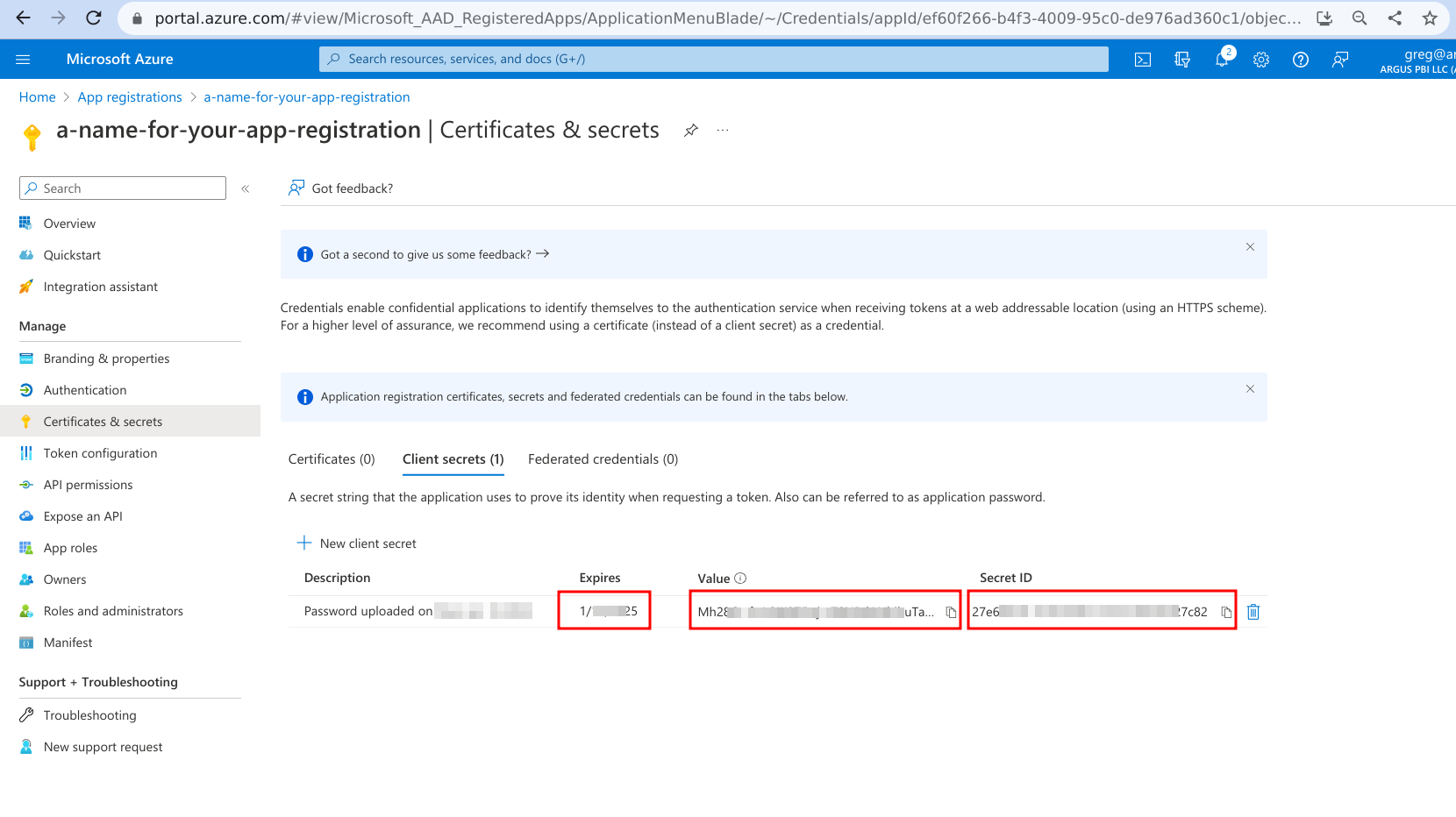Pin the Certificates & secrets blade
Screen dimensions: 1456x817
click(691, 130)
